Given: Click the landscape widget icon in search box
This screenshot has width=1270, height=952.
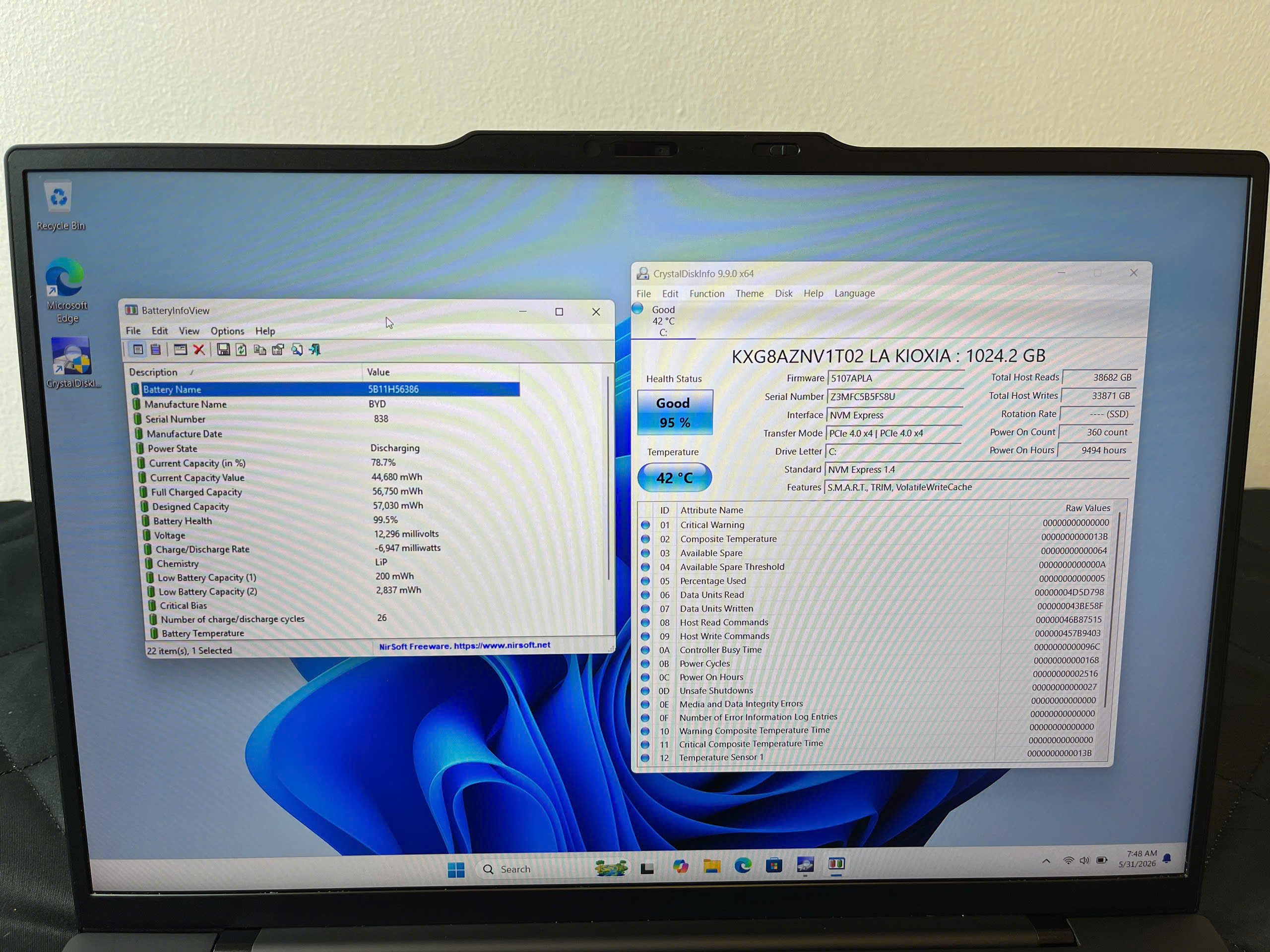Looking at the screenshot, I should pos(611,868).
